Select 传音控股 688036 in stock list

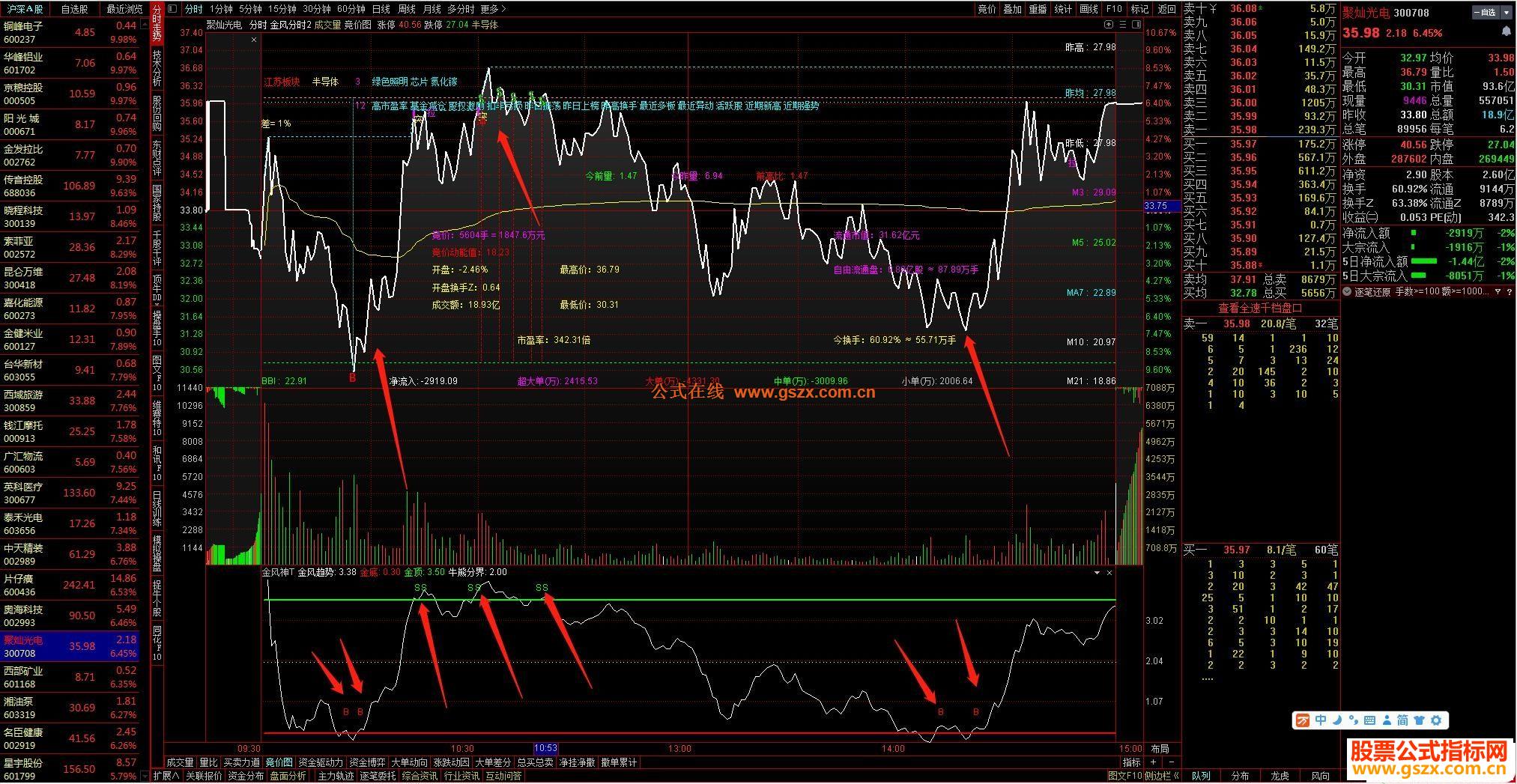click(70, 186)
